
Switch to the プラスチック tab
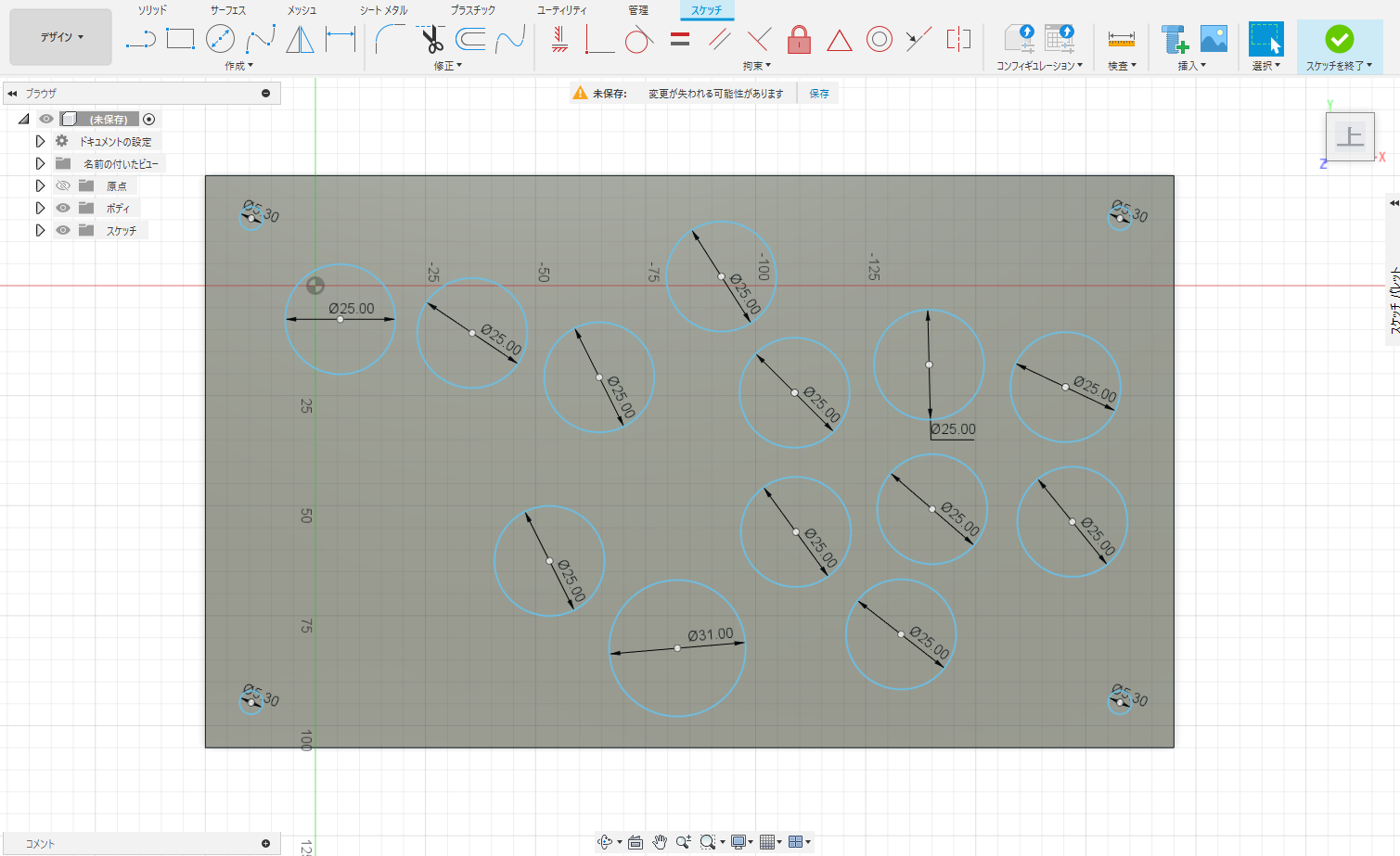[x=472, y=10]
